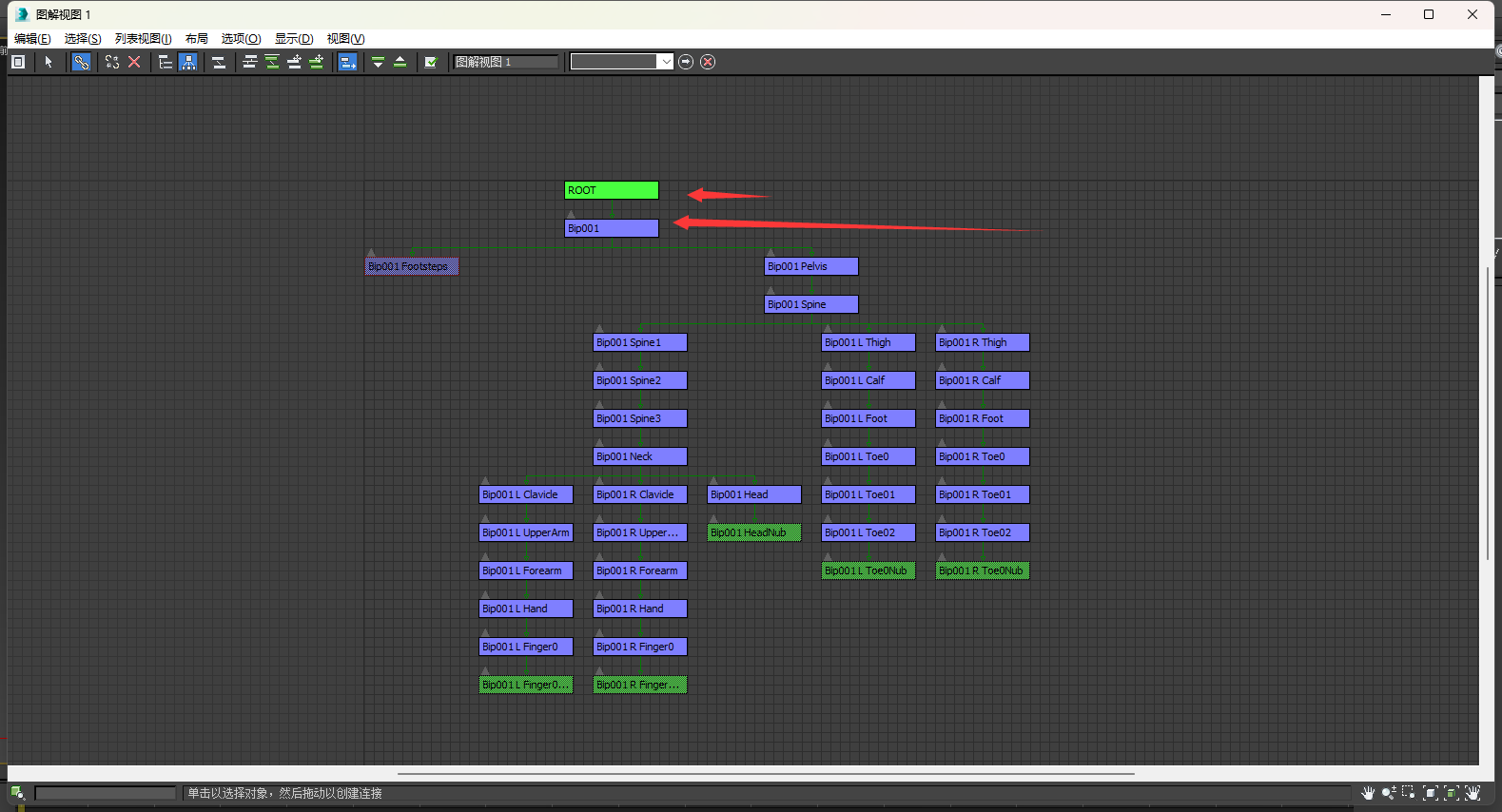The width and height of the screenshot is (1502, 812).
Task: Click Zoom Extents Selected icon
Action: (1452, 793)
